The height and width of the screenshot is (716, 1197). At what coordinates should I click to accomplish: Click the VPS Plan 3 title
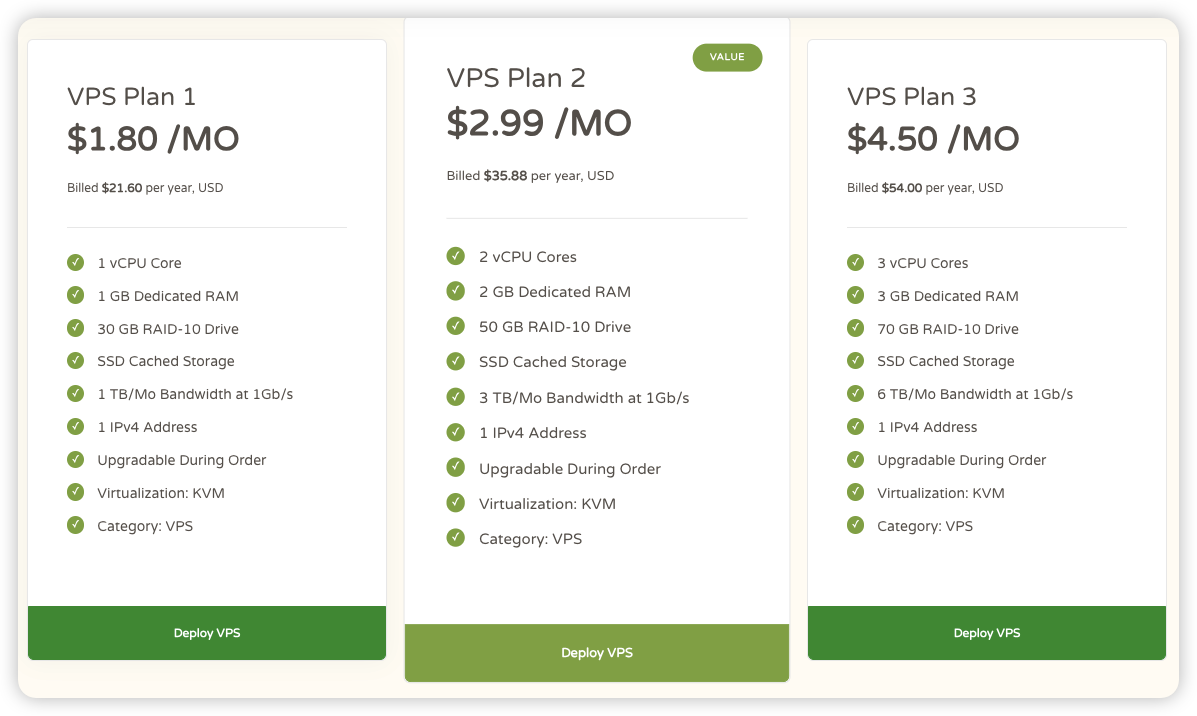(x=911, y=96)
